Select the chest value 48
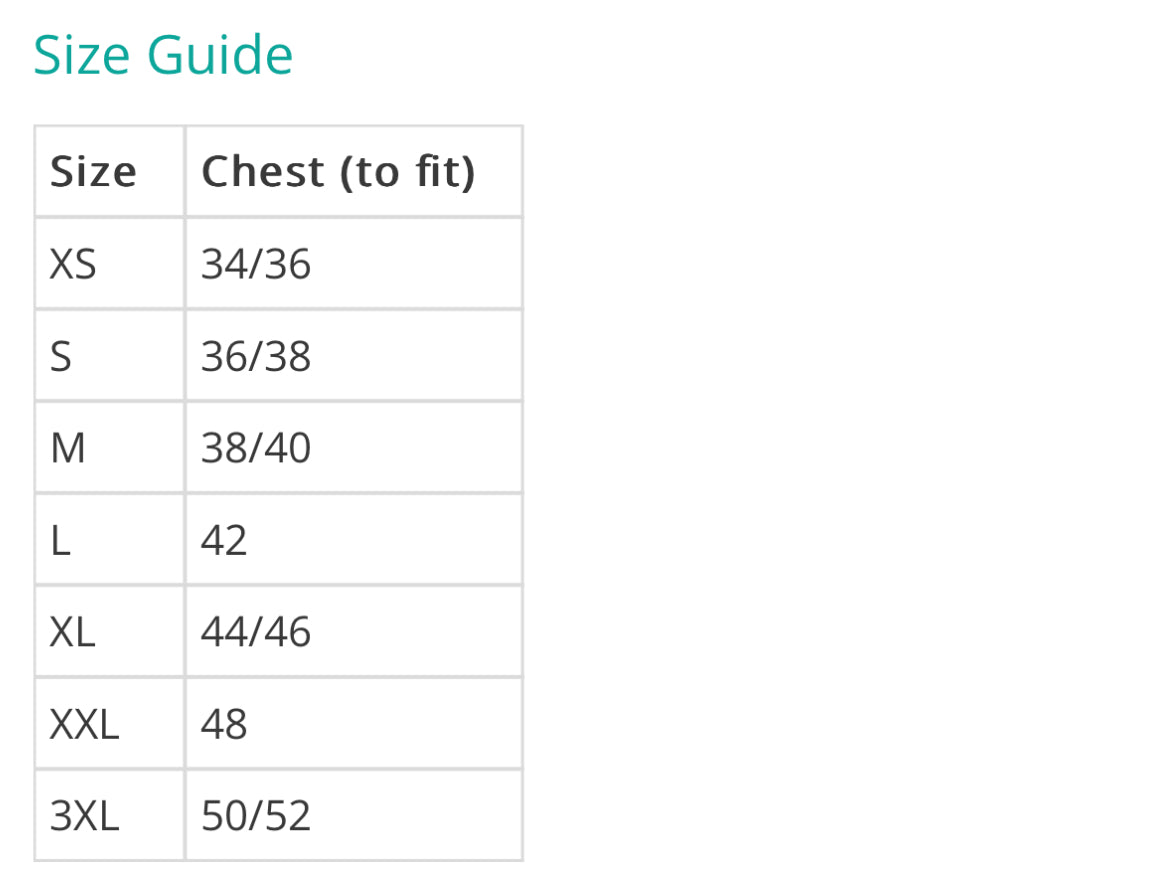Image resolution: width=1174 pixels, height=890 pixels. pos(224,724)
